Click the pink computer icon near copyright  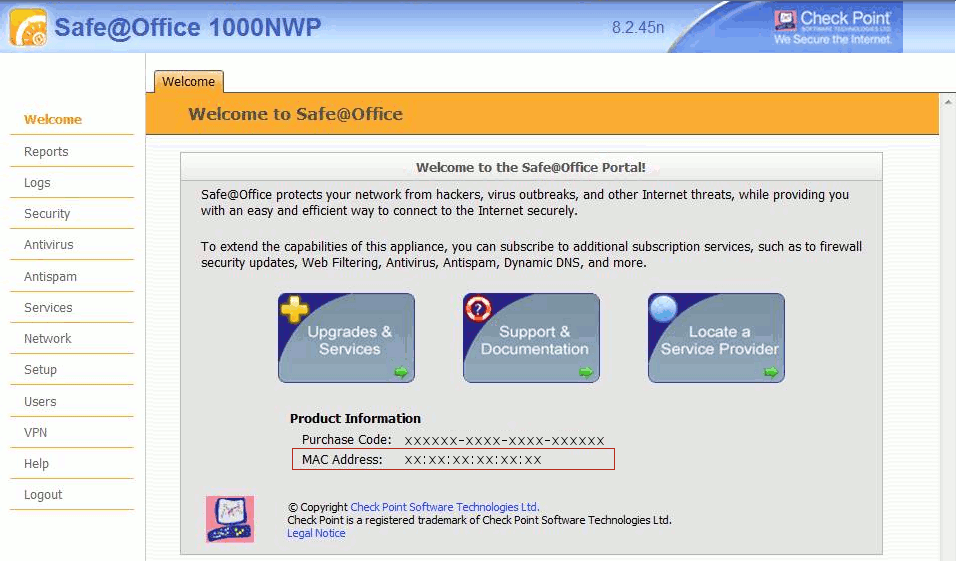(x=230, y=519)
